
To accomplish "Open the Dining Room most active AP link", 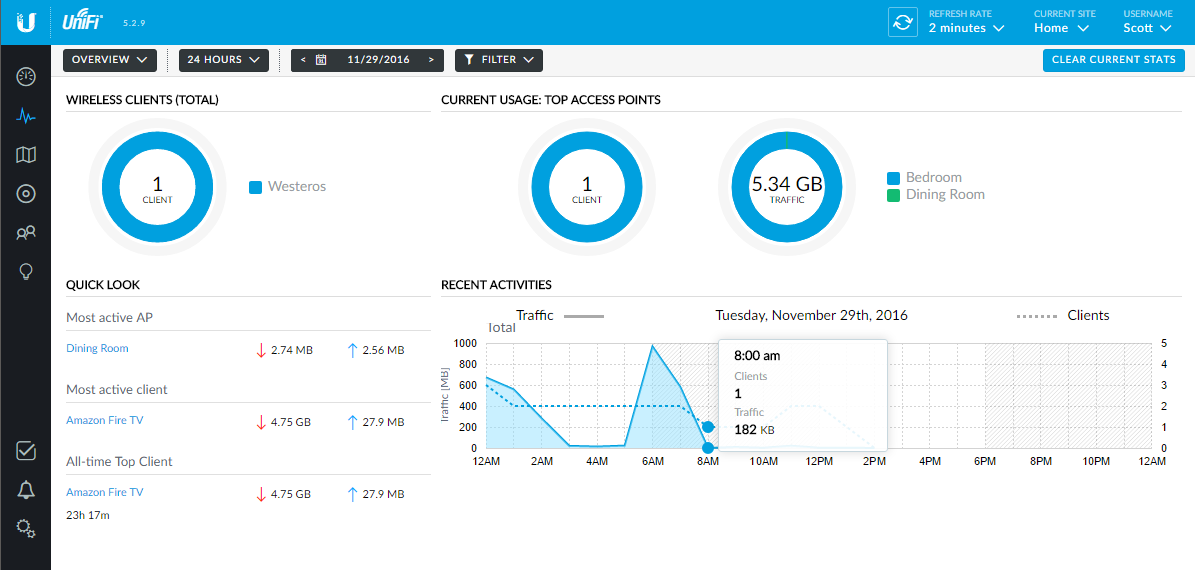I will 97,349.
